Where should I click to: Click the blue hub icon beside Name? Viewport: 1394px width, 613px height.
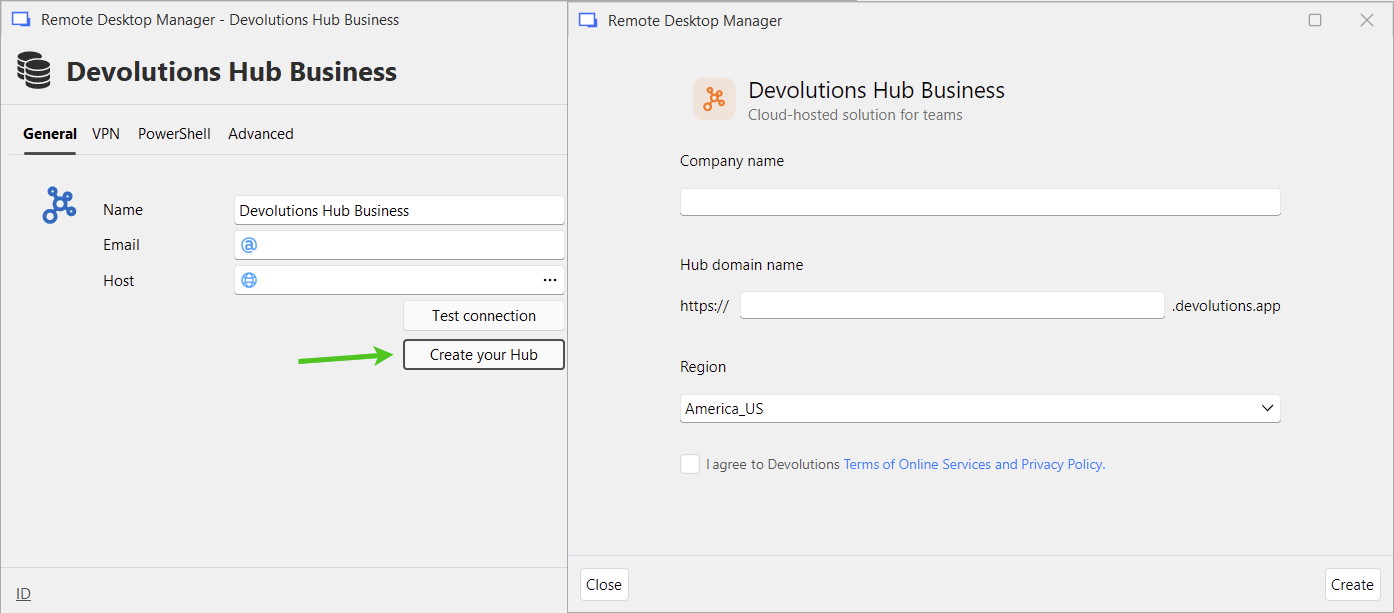[x=59, y=205]
